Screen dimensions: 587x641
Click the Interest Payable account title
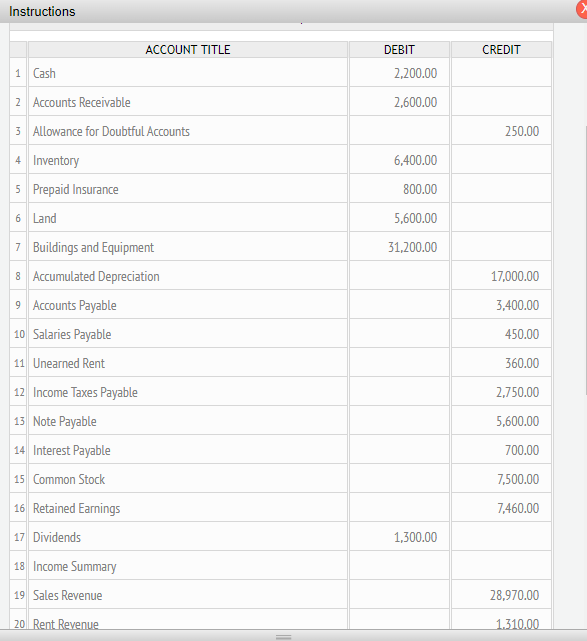pos(72,450)
